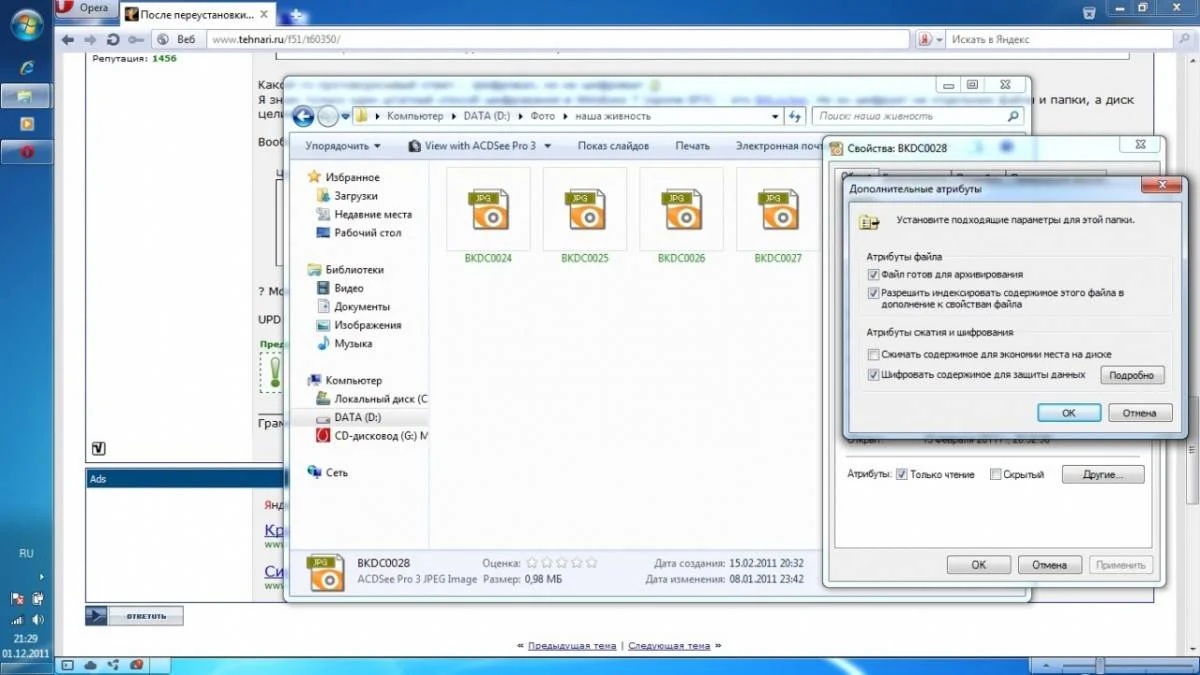This screenshot has height=675, width=1200.
Task: Open the 'Упорядочить' dropdown menu
Action: click(x=342, y=145)
